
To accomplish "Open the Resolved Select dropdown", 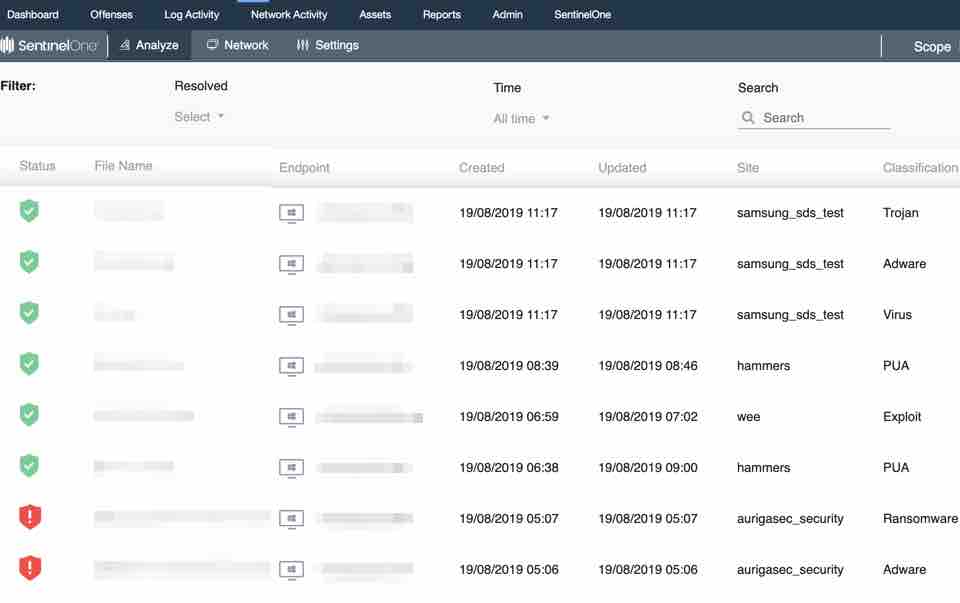I will pos(199,117).
